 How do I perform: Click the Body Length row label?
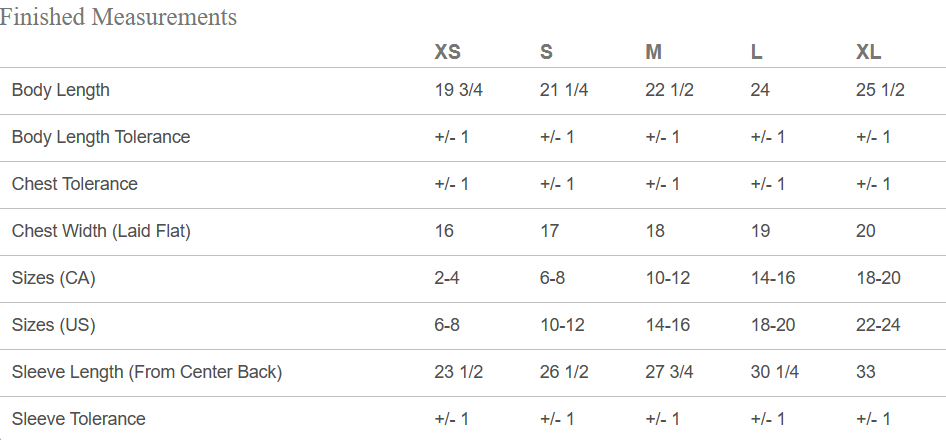[x=61, y=91]
